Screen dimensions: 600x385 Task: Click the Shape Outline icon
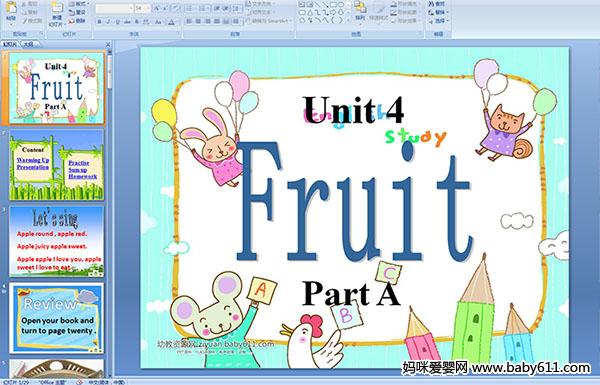(x=394, y=12)
